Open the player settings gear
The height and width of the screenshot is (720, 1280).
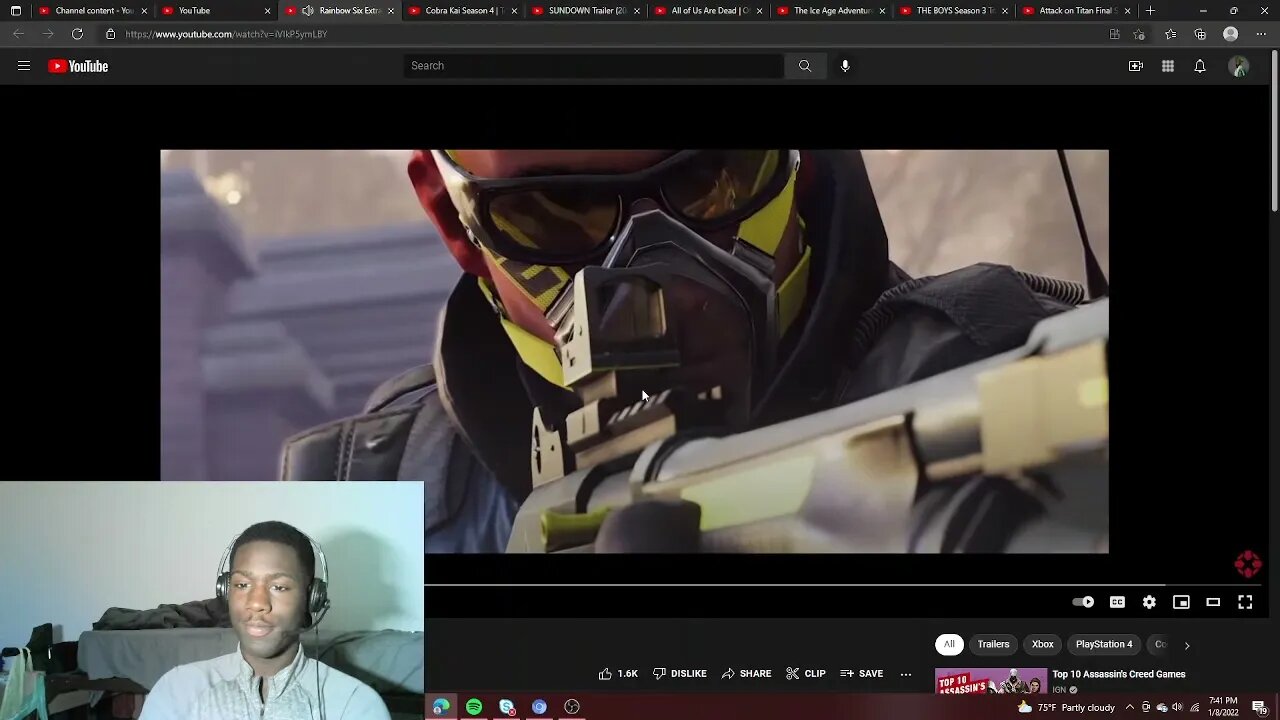(x=1149, y=602)
